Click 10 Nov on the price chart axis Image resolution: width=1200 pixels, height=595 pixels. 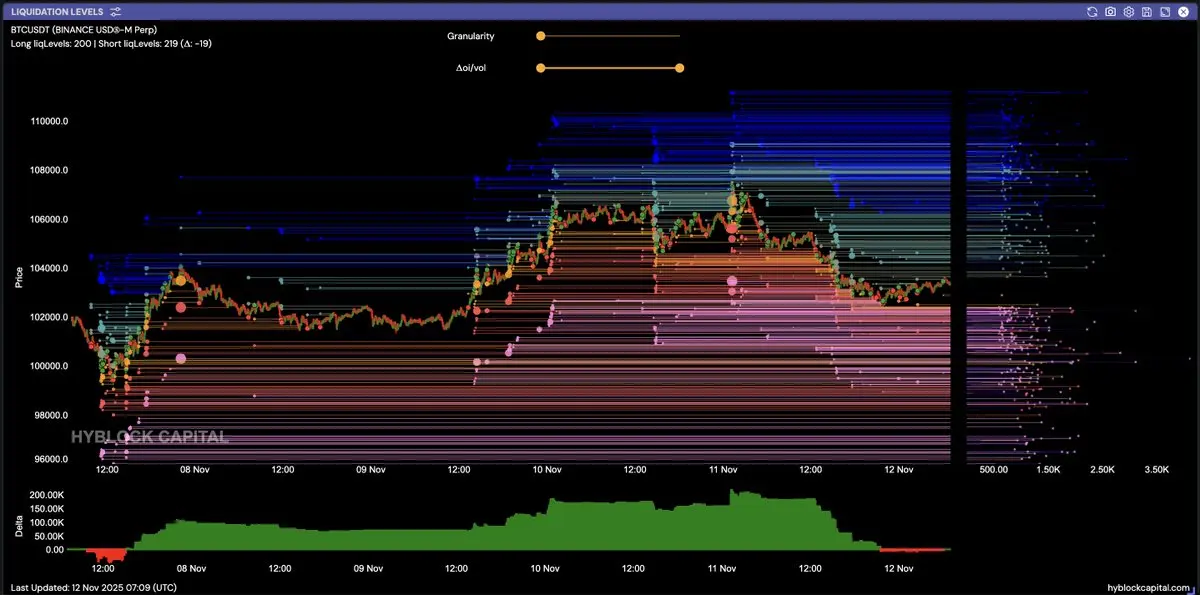546,468
